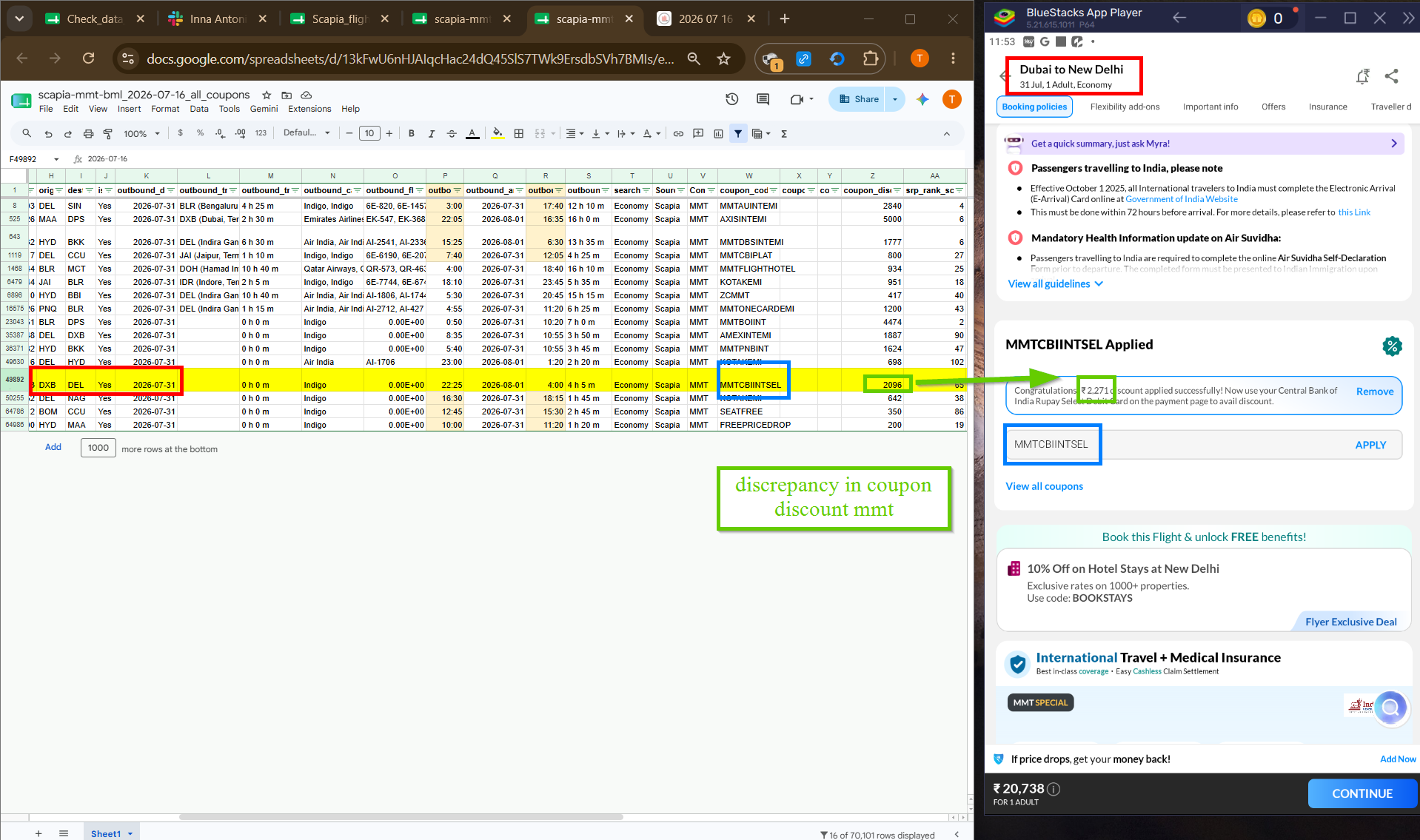Viewport: 1420px width, 840px height.
Task: Open the Data menu
Action: point(199,109)
